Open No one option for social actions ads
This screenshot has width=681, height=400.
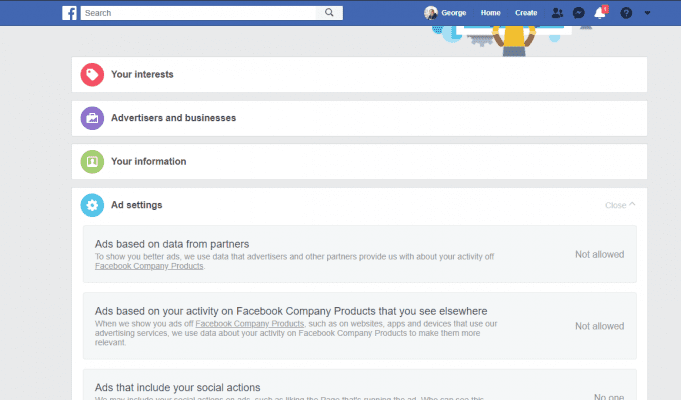(x=609, y=397)
